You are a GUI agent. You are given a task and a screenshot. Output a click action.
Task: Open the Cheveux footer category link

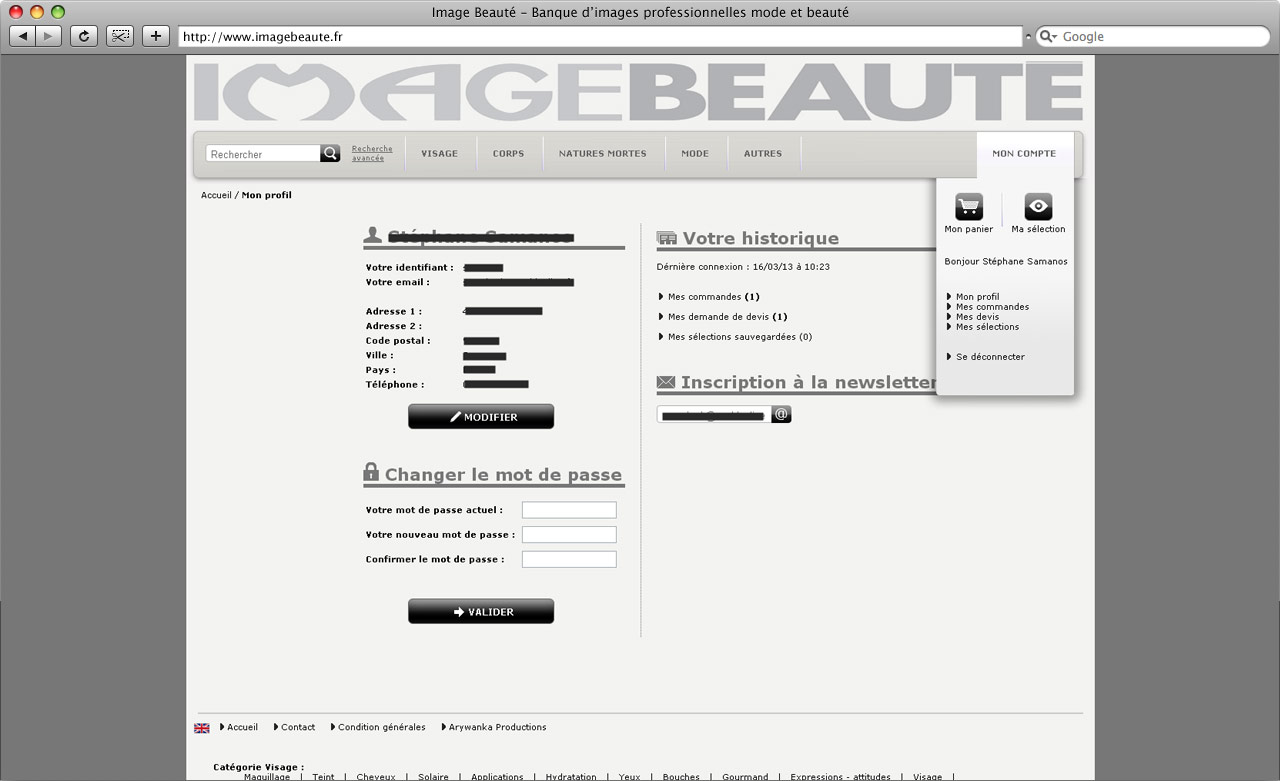click(376, 777)
